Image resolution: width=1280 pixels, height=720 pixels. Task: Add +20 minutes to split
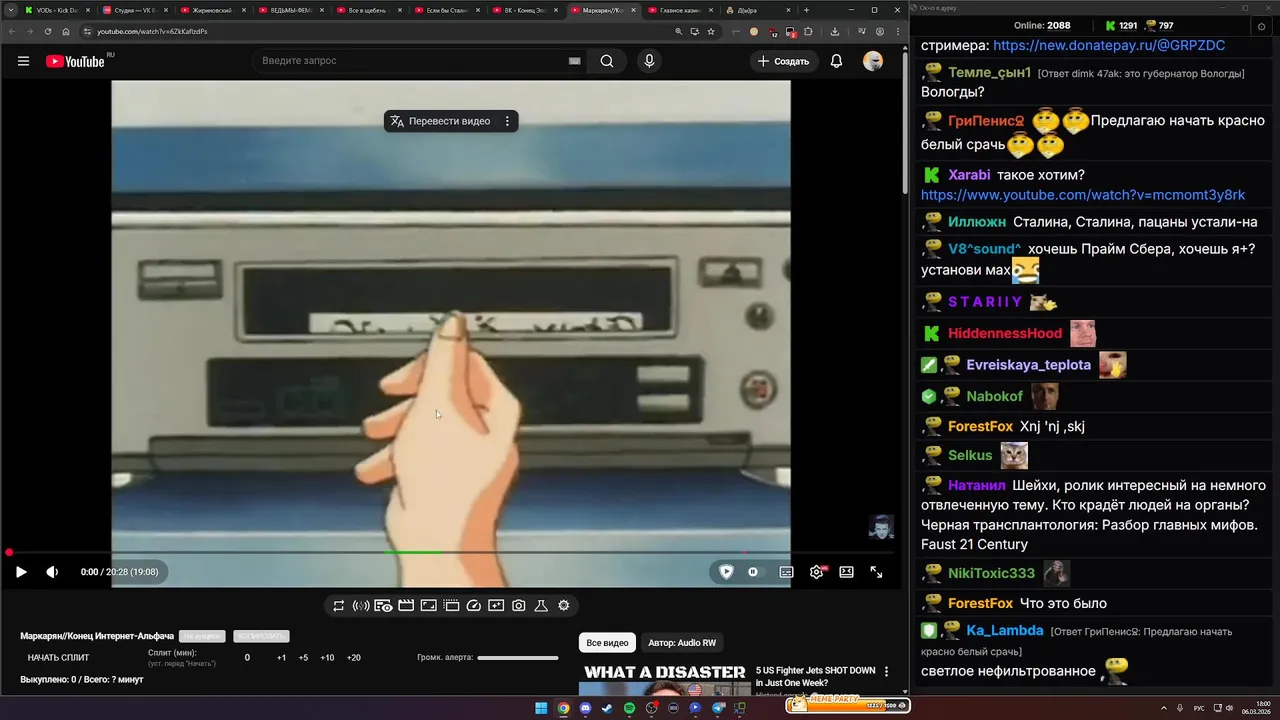(x=353, y=658)
